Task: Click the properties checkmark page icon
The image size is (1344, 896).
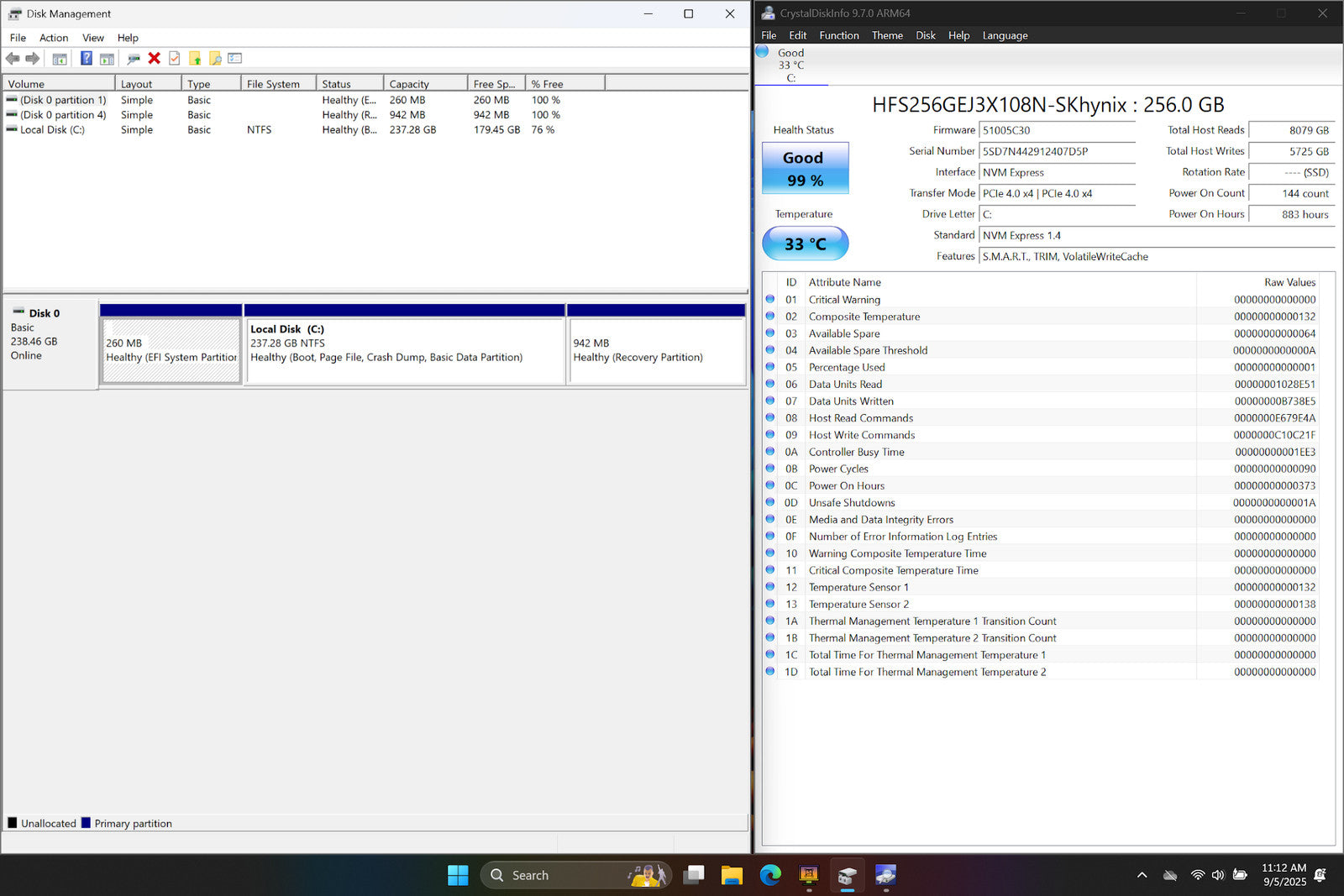Action: (175, 59)
